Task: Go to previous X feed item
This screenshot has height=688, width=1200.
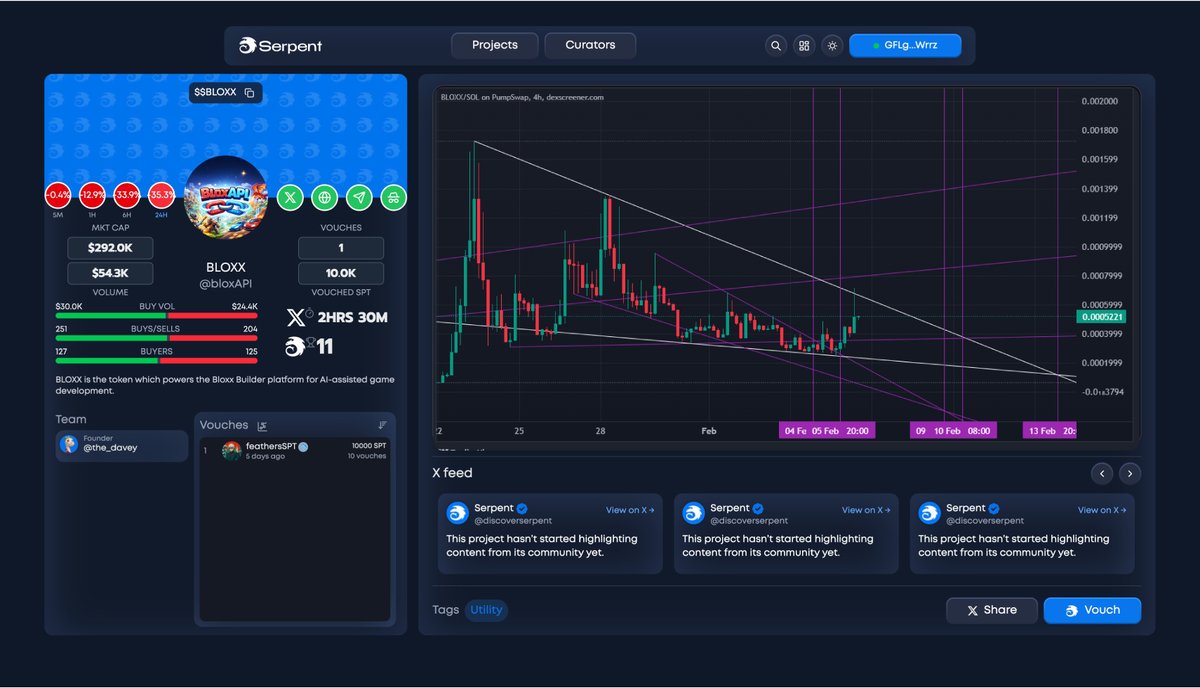Action: coord(1101,474)
